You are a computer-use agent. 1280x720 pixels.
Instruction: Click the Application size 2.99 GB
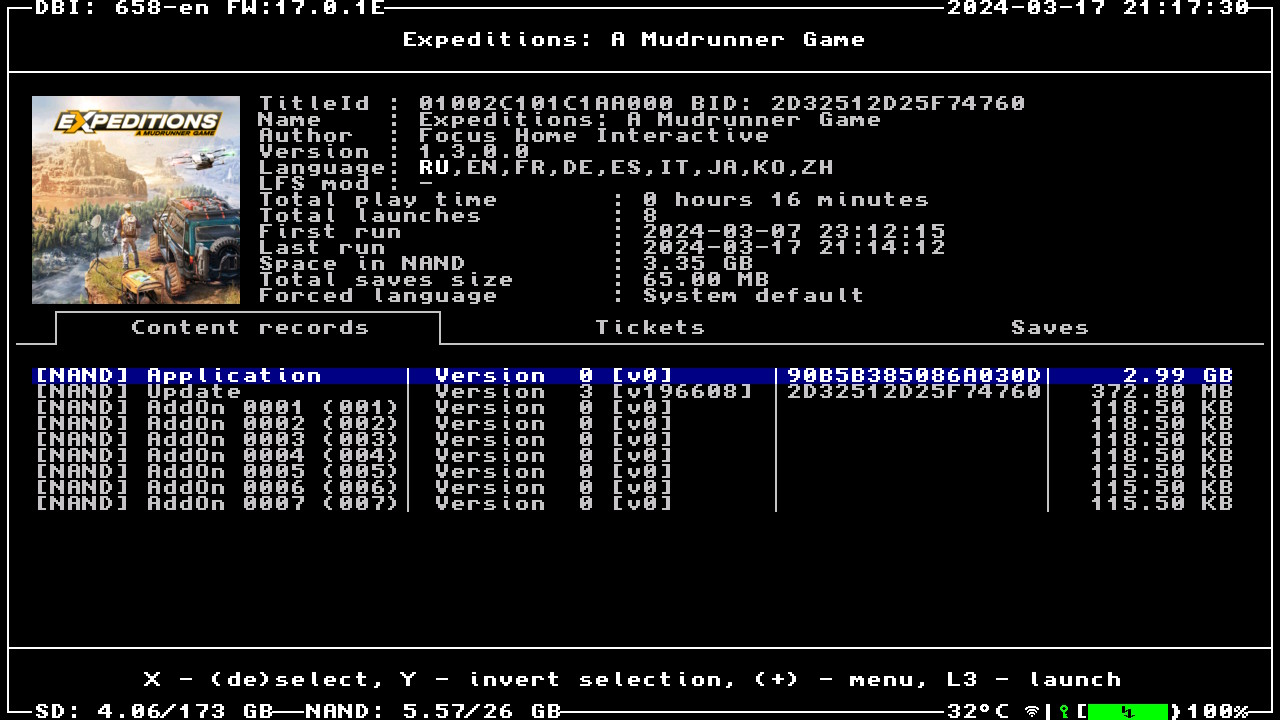click(x=1178, y=376)
